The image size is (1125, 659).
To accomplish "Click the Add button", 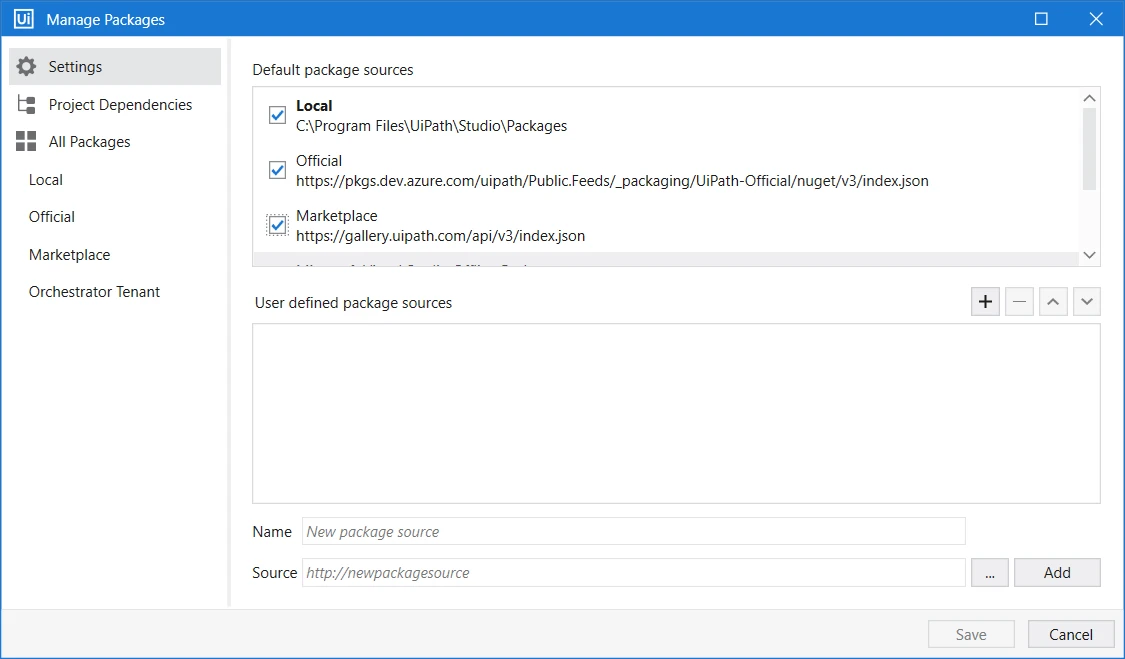I will (x=1057, y=572).
